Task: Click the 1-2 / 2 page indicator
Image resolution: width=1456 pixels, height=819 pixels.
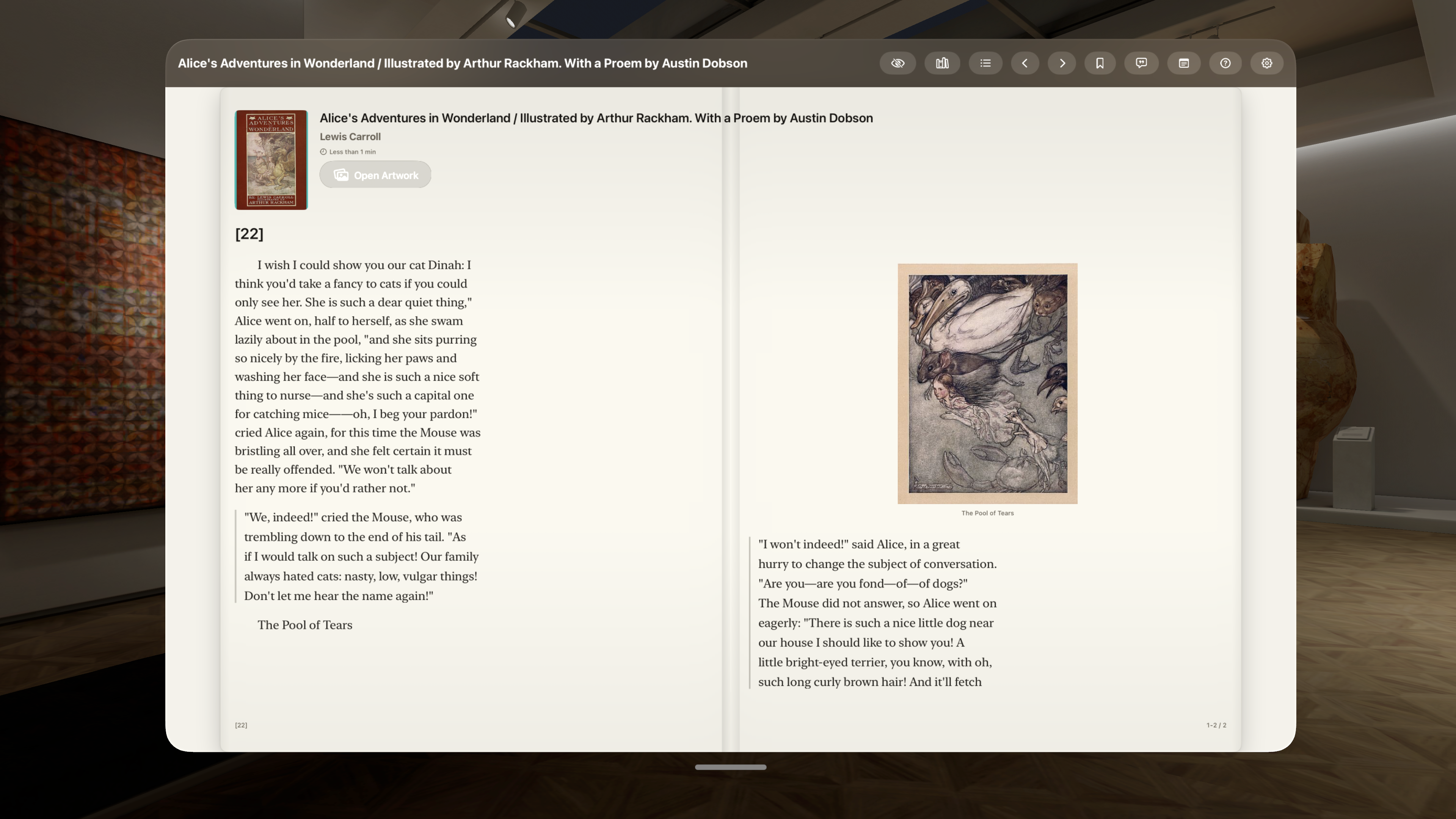Action: click(x=1216, y=725)
